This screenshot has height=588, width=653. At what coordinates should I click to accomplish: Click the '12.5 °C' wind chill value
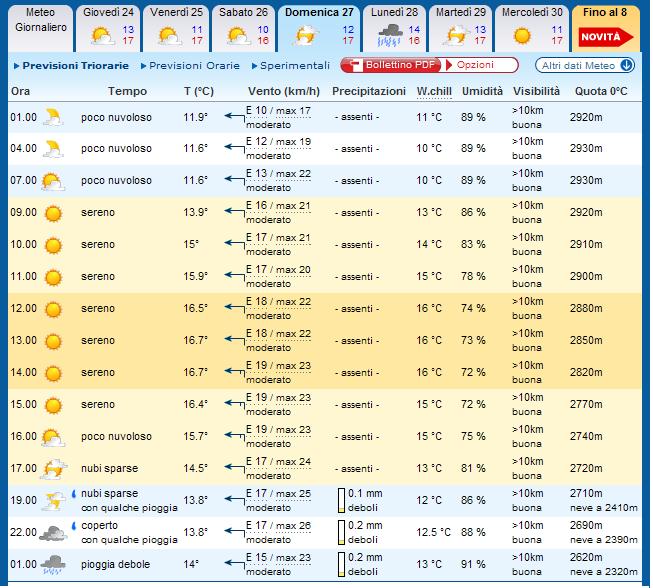click(434, 533)
